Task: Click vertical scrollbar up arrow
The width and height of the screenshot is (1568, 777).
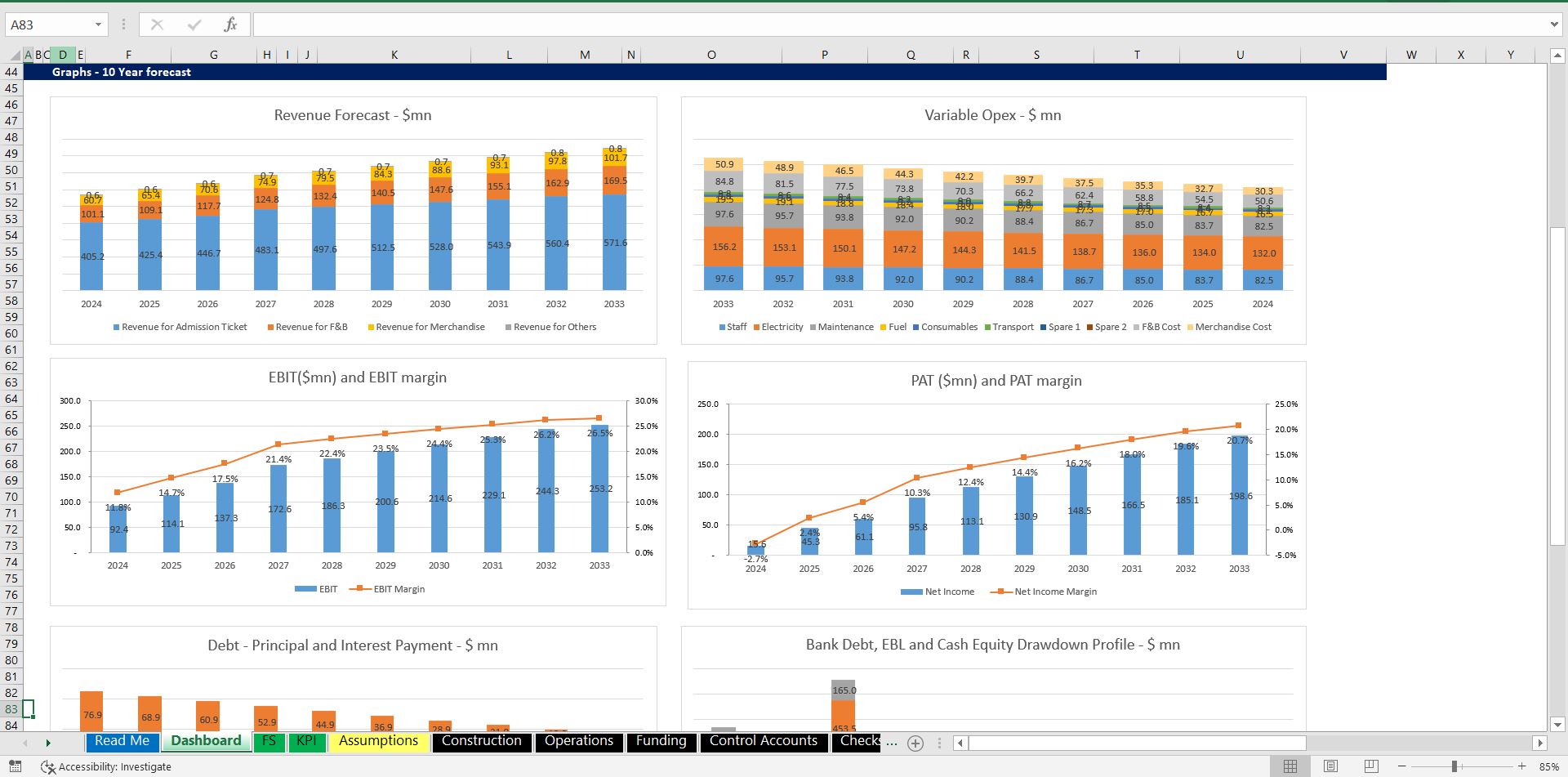Action: [1557, 56]
